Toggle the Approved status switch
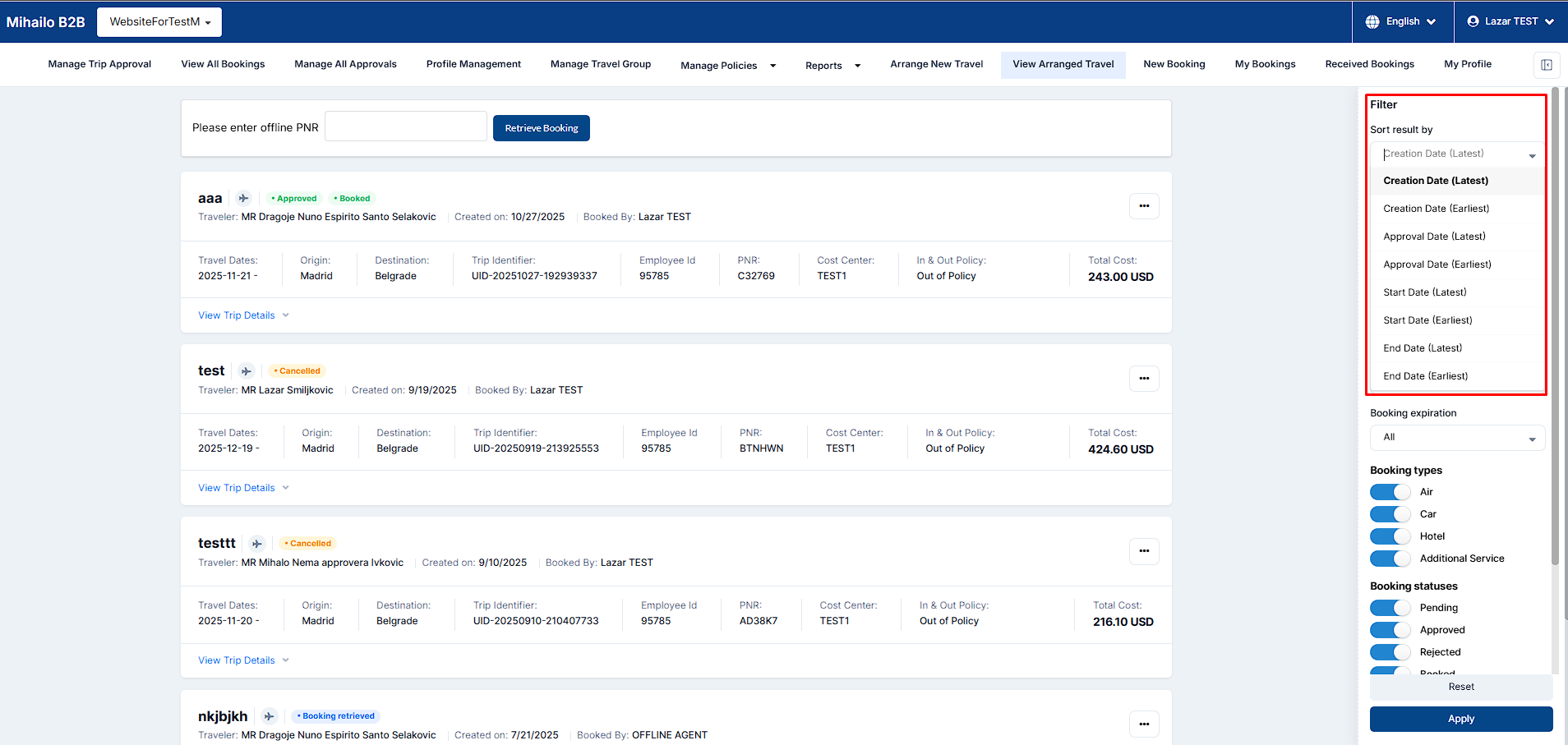 click(x=1390, y=630)
